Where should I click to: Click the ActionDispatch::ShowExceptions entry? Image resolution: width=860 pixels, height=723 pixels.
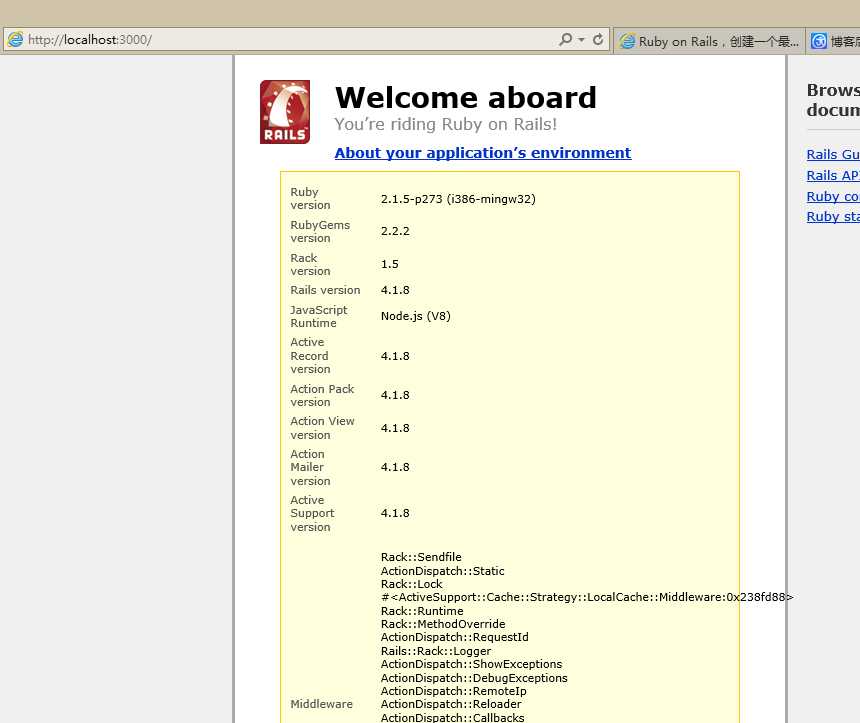point(472,664)
